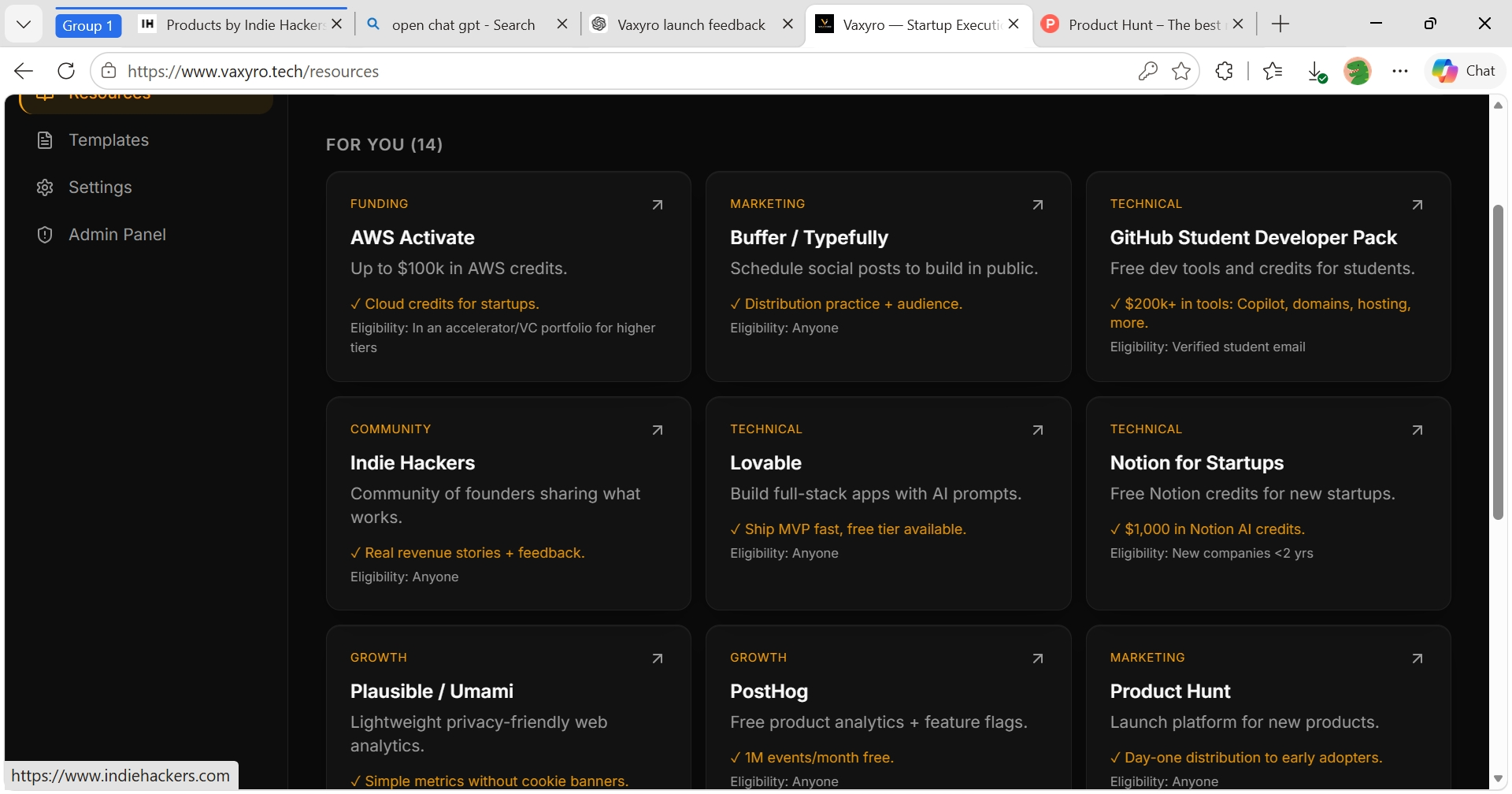
Task: Click the Indie Hackers card title
Action: (x=413, y=462)
